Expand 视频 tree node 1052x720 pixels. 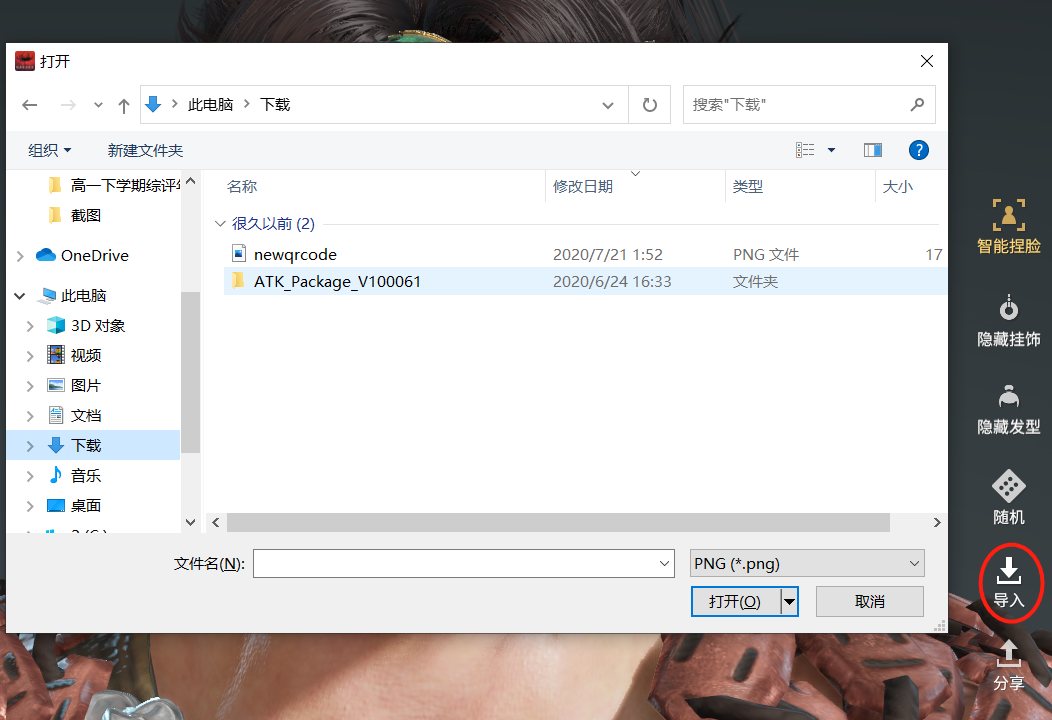coord(30,356)
